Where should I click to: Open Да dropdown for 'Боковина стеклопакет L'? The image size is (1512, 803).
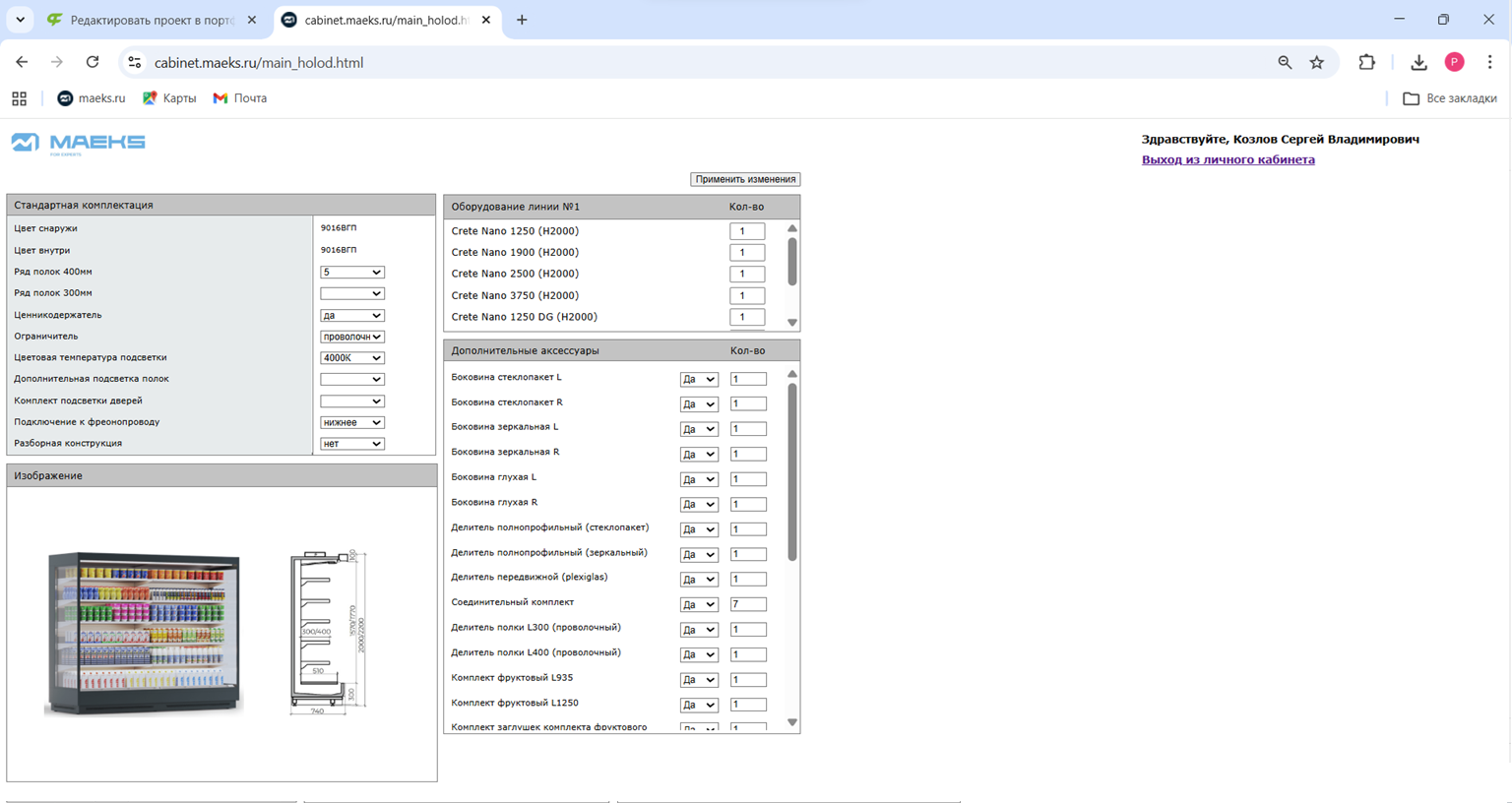699,379
